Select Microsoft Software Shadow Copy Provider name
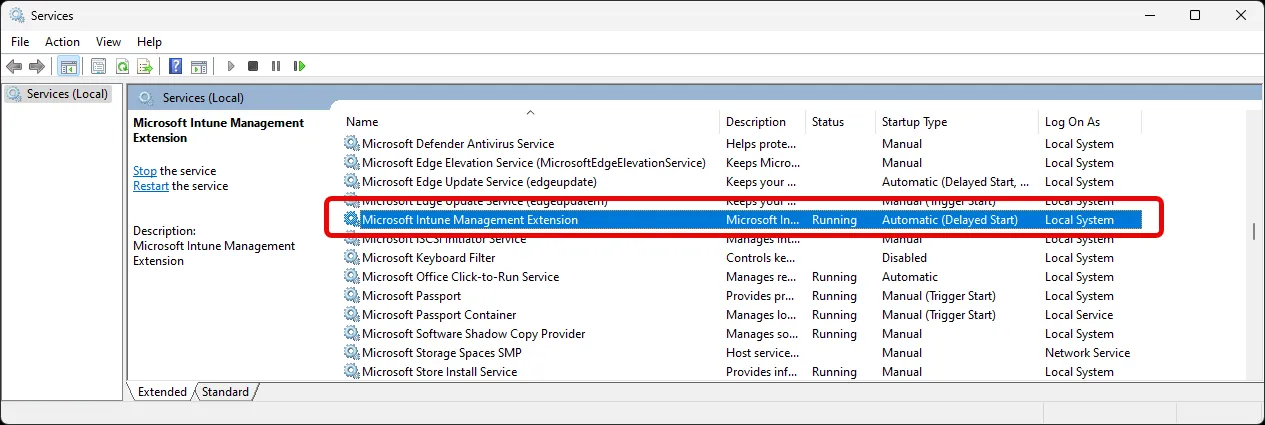1265x425 pixels. 473,334
